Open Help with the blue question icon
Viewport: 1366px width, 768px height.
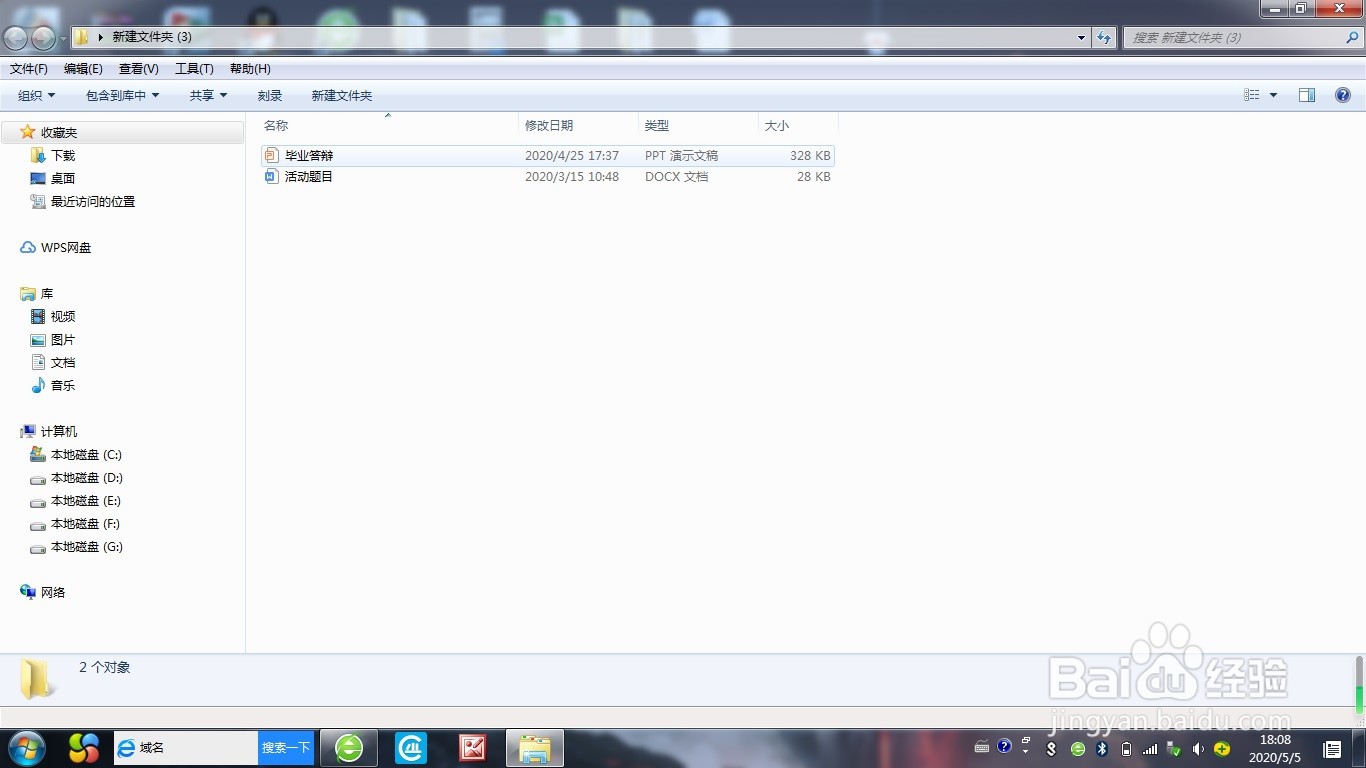(x=1343, y=95)
